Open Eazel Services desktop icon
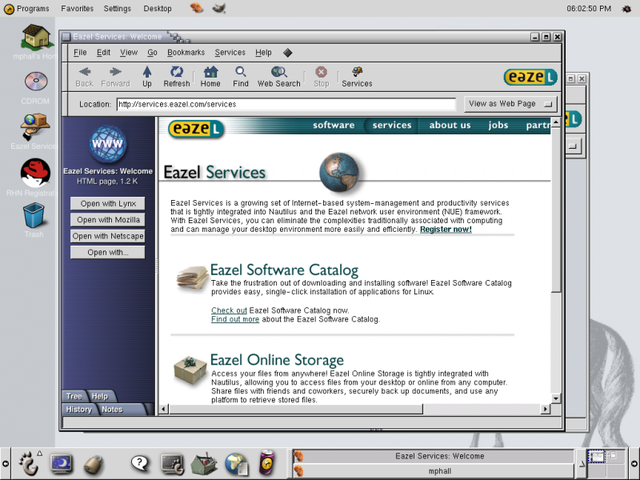This screenshot has width=640, height=480. tap(35, 127)
